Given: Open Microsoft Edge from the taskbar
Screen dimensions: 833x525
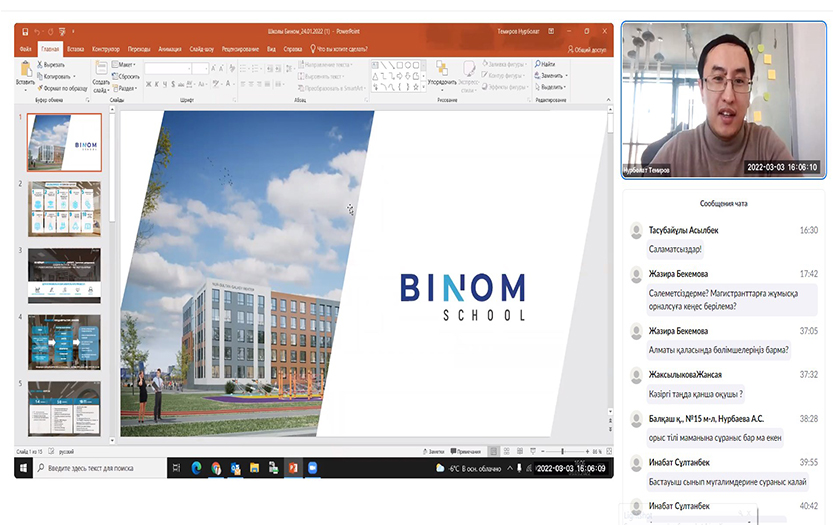Looking at the screenshot, I should coord(196,467).
